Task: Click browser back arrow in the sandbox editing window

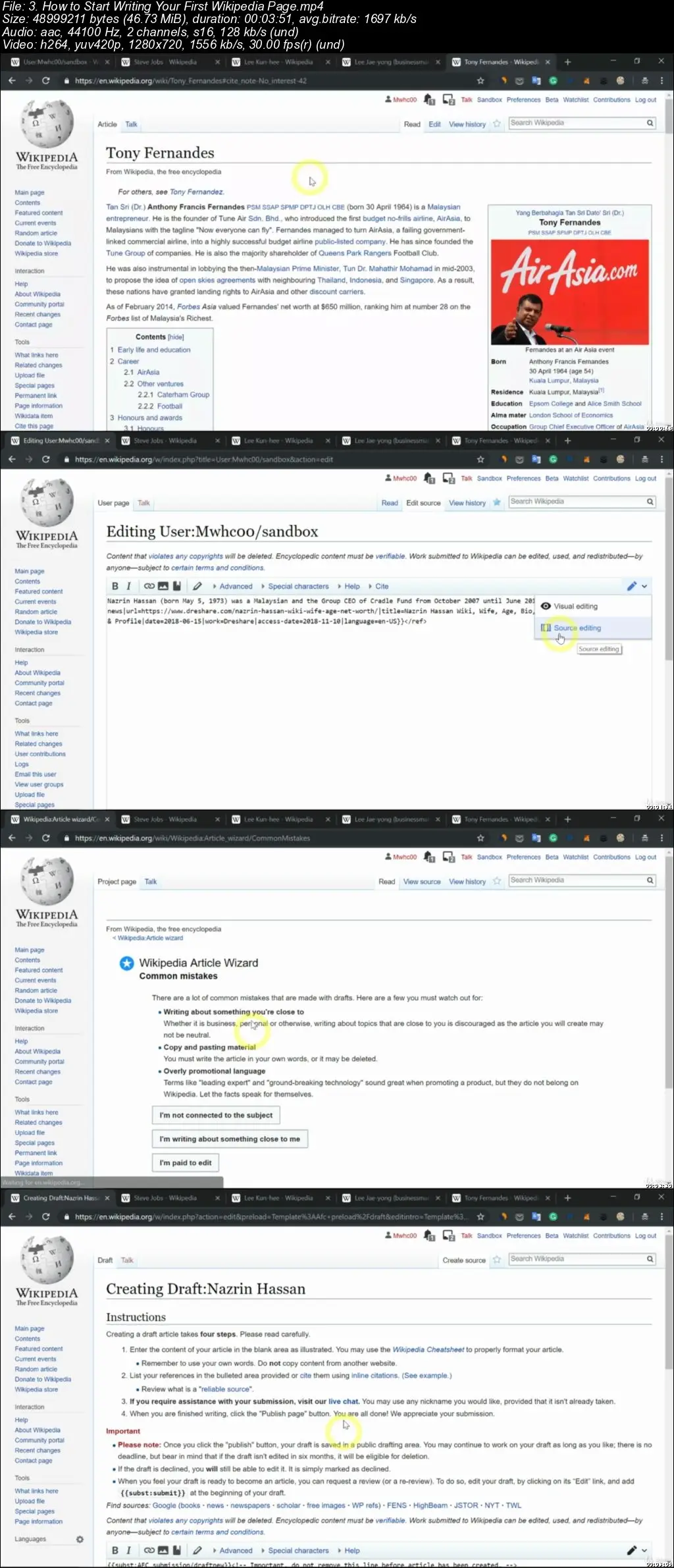Action: coord(12,459)
